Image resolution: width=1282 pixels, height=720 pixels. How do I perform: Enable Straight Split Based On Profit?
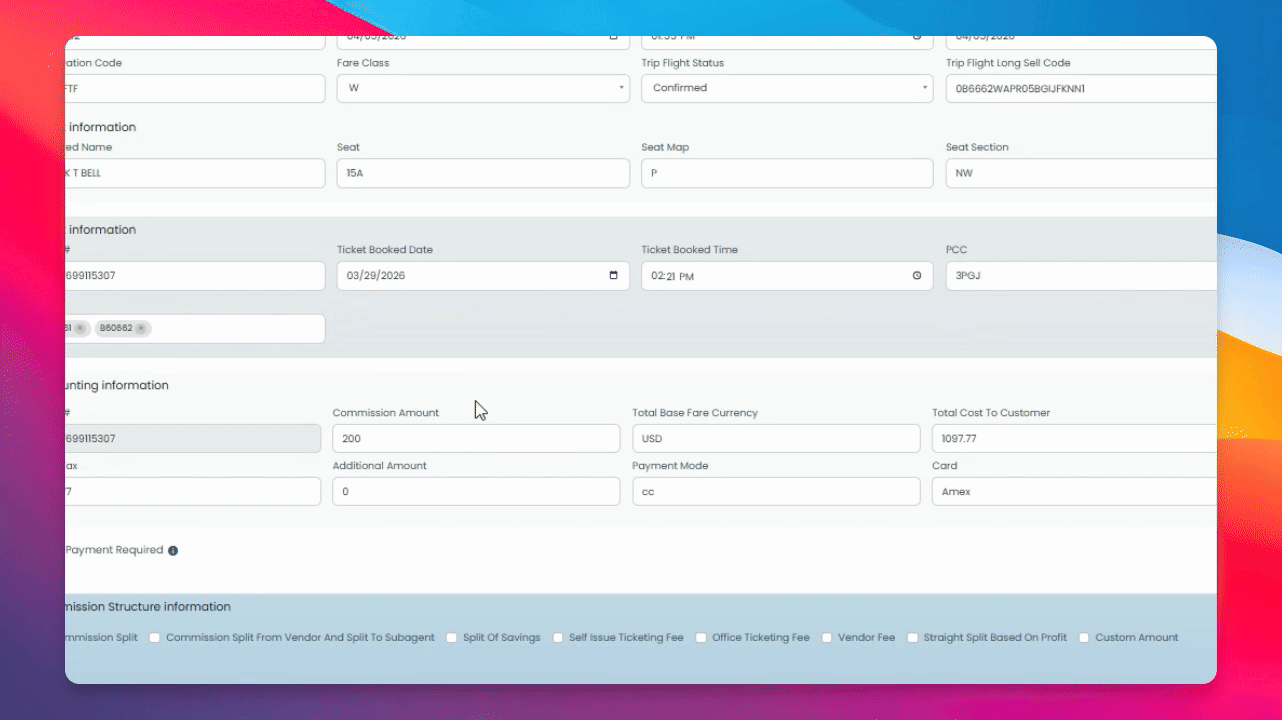[913, 638]
